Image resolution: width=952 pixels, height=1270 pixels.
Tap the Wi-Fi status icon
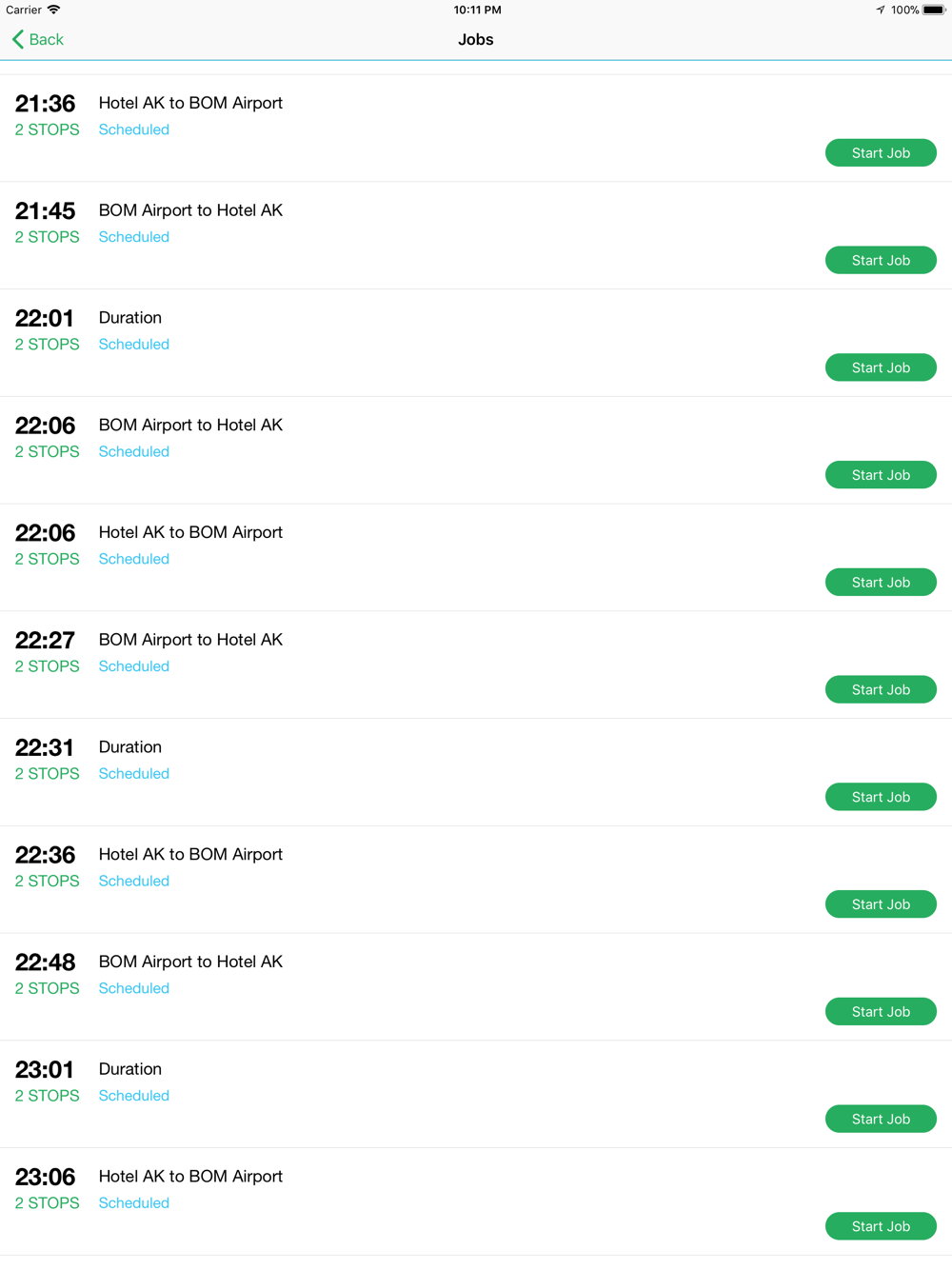54,10
